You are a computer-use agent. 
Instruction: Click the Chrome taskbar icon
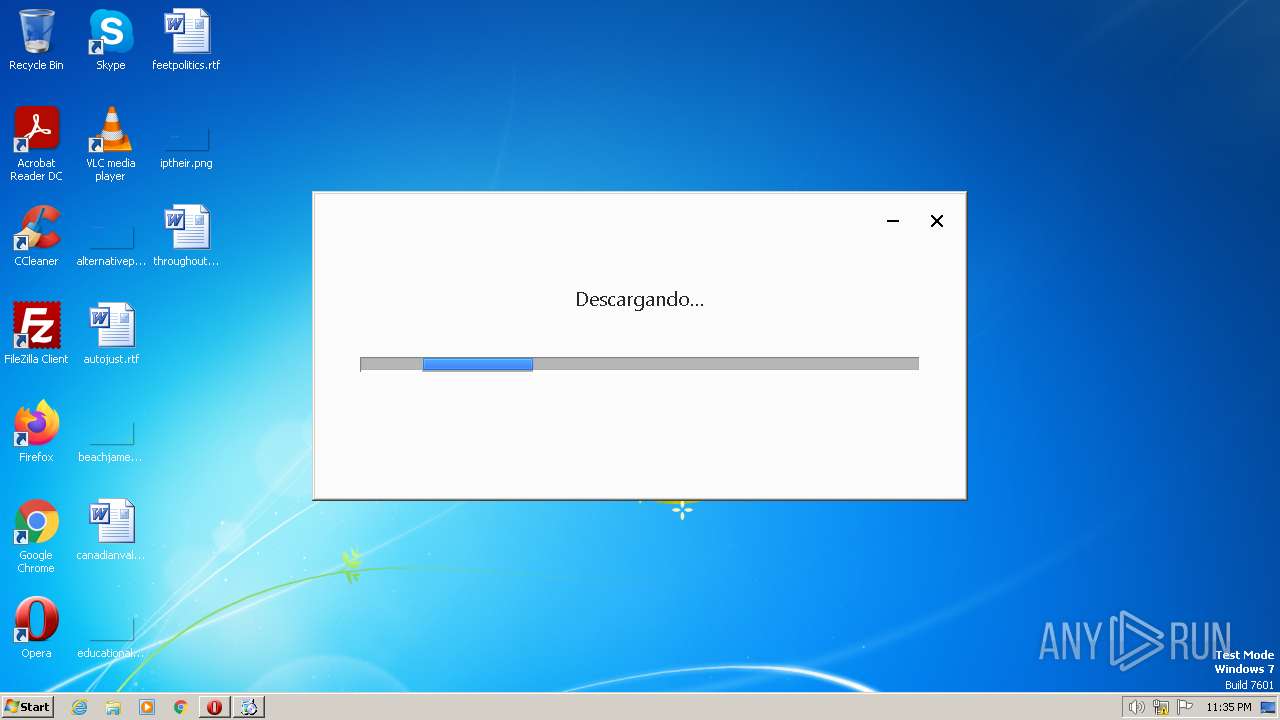coord(181,707)
